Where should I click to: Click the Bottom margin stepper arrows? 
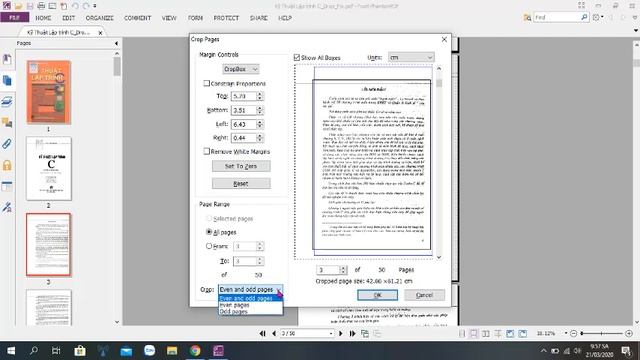260,110
